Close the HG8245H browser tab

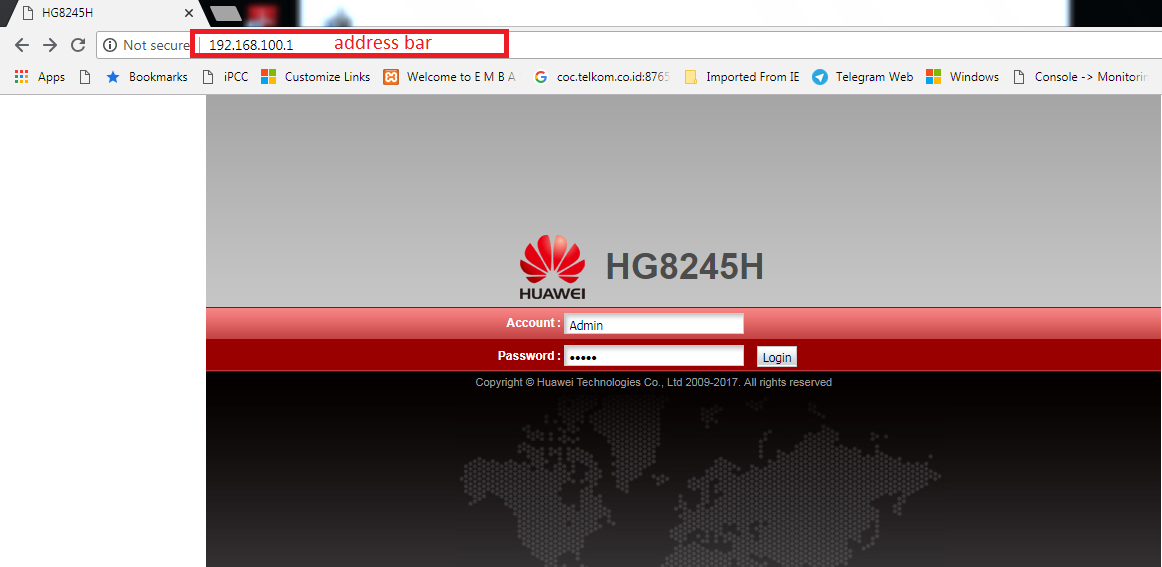point(188,13)
